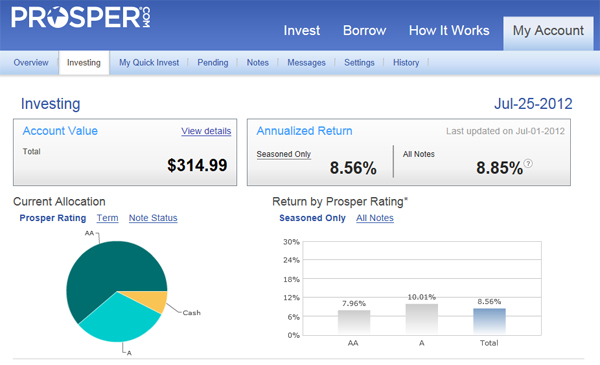Click the Investing page title

point(51,104)
